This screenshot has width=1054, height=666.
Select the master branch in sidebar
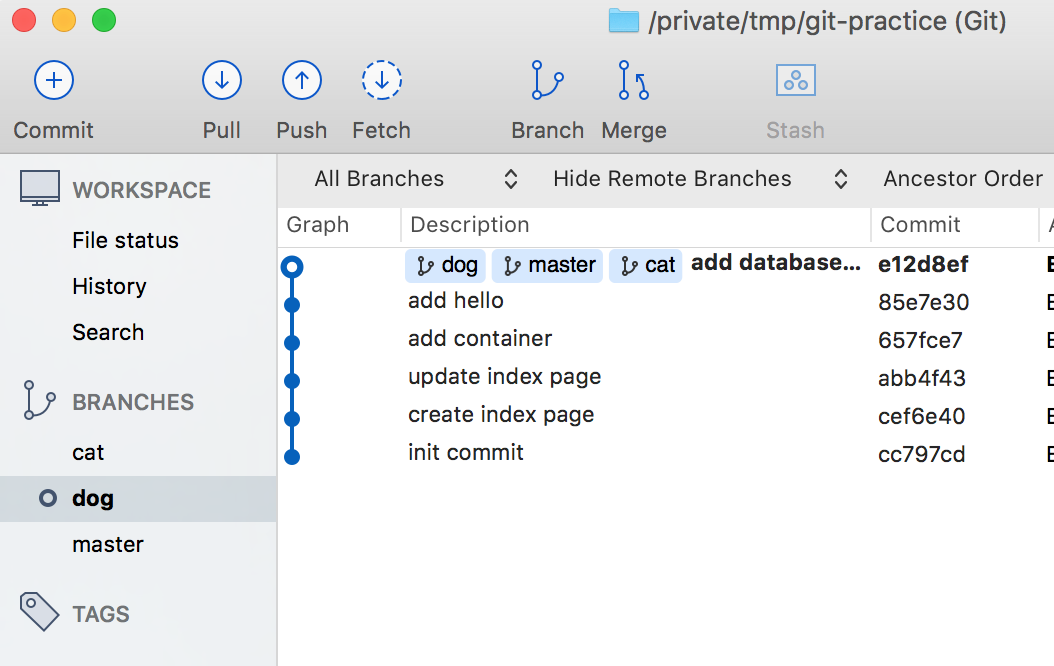coord(108,544)
